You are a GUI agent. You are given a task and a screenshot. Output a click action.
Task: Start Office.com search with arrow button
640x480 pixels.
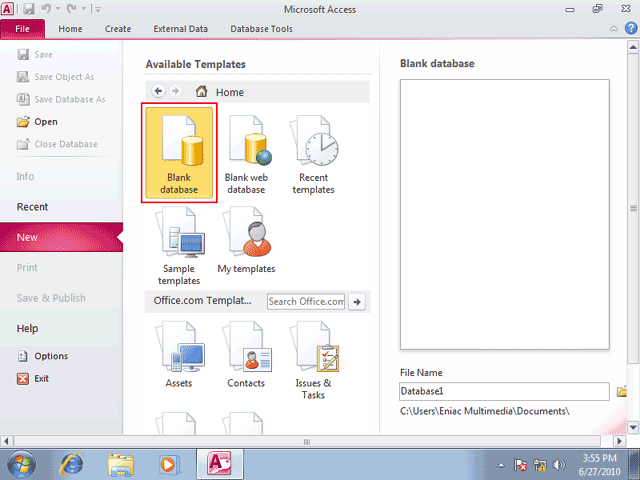[357, 302]
